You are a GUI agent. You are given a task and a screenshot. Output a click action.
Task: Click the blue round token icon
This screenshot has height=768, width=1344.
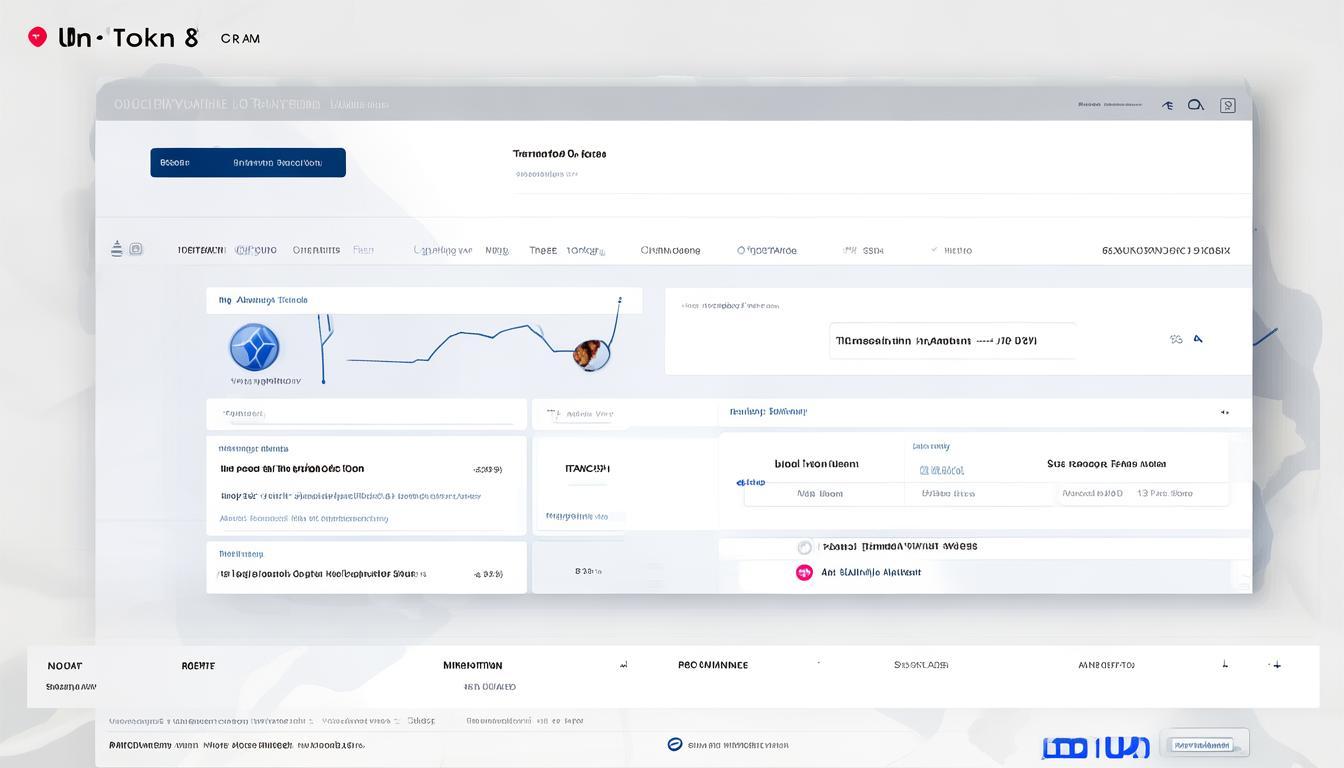254,348
